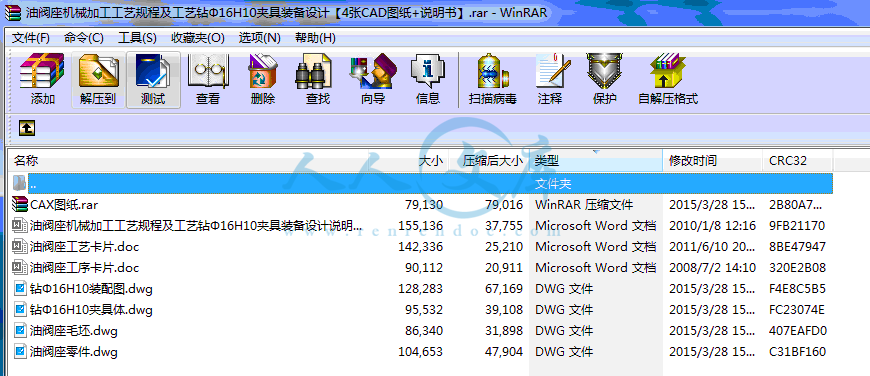Click the 删除 (Delete) toolbar icon

pyautogui.click(x=262, y=71)
